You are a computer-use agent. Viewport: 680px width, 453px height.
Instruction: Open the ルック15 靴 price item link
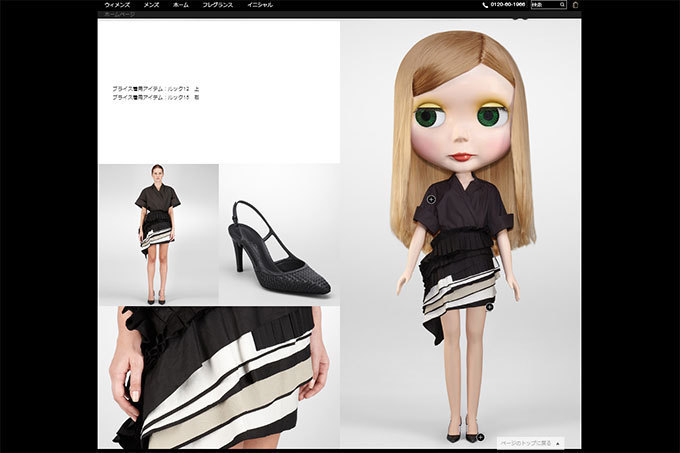156,98
